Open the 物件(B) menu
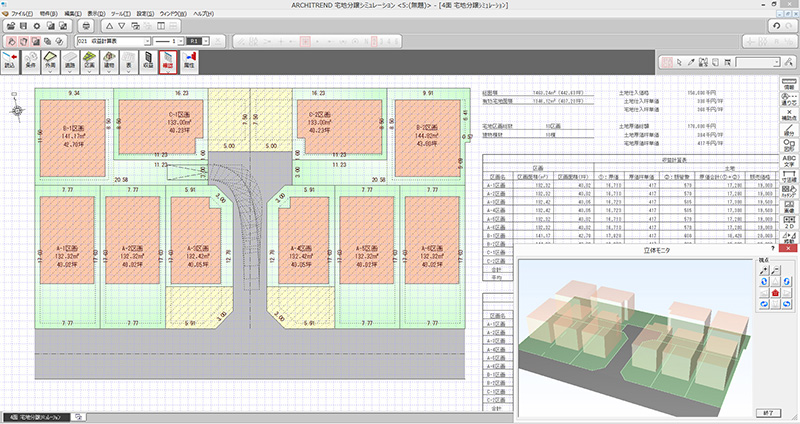Viewport: 800px width, 424px height. 48,14
